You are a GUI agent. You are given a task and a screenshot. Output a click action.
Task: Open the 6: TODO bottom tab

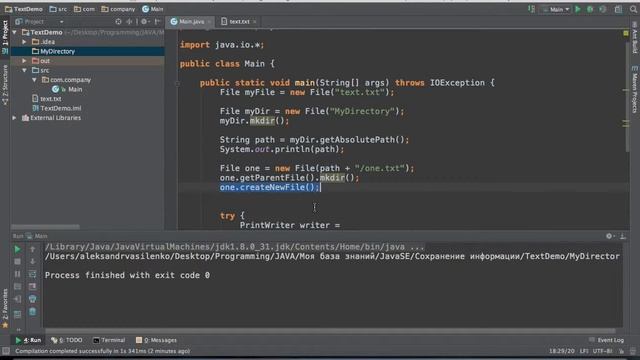(x=67, y=340)
